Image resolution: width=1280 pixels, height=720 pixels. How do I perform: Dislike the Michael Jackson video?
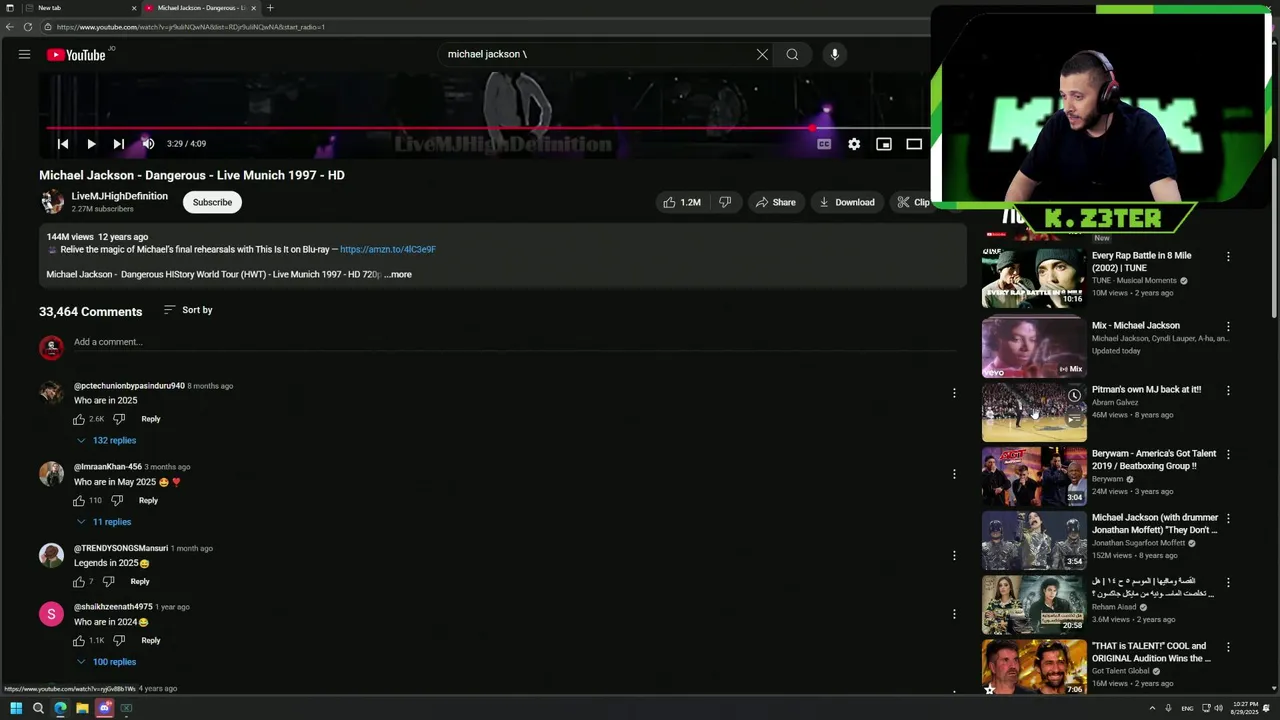coord(725,202)
